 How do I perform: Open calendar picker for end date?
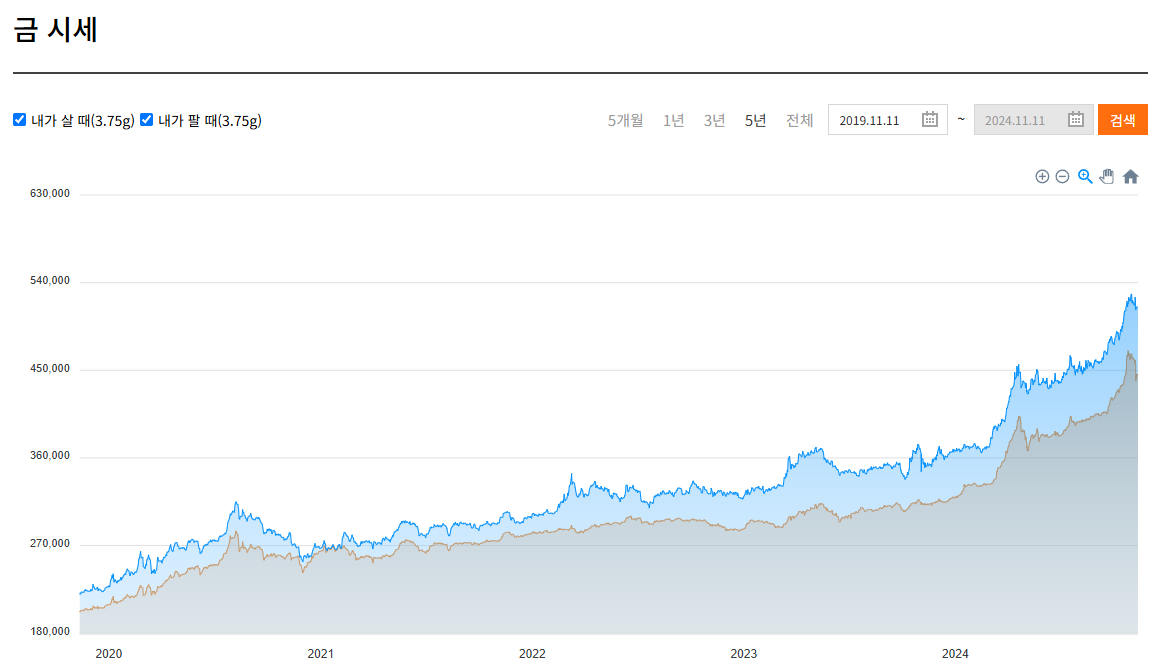(1075, 120)
